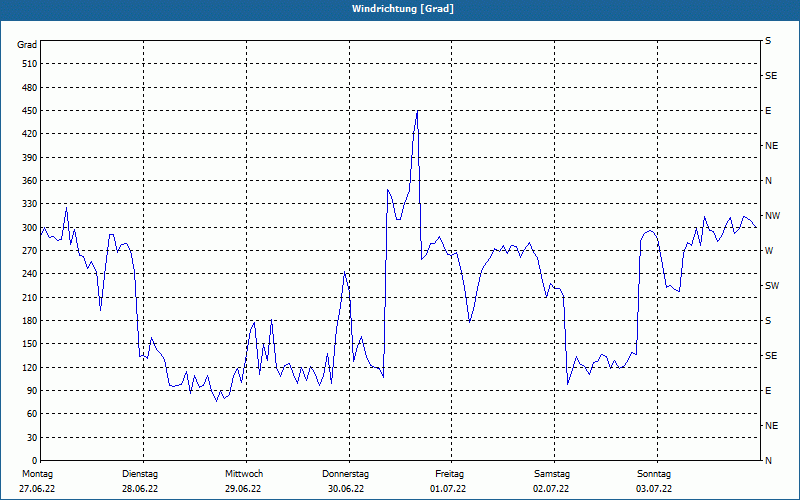Viewport: 800px width, 500px height.
Task: Click the y-axis value "390"
Action: coord(30,158)
